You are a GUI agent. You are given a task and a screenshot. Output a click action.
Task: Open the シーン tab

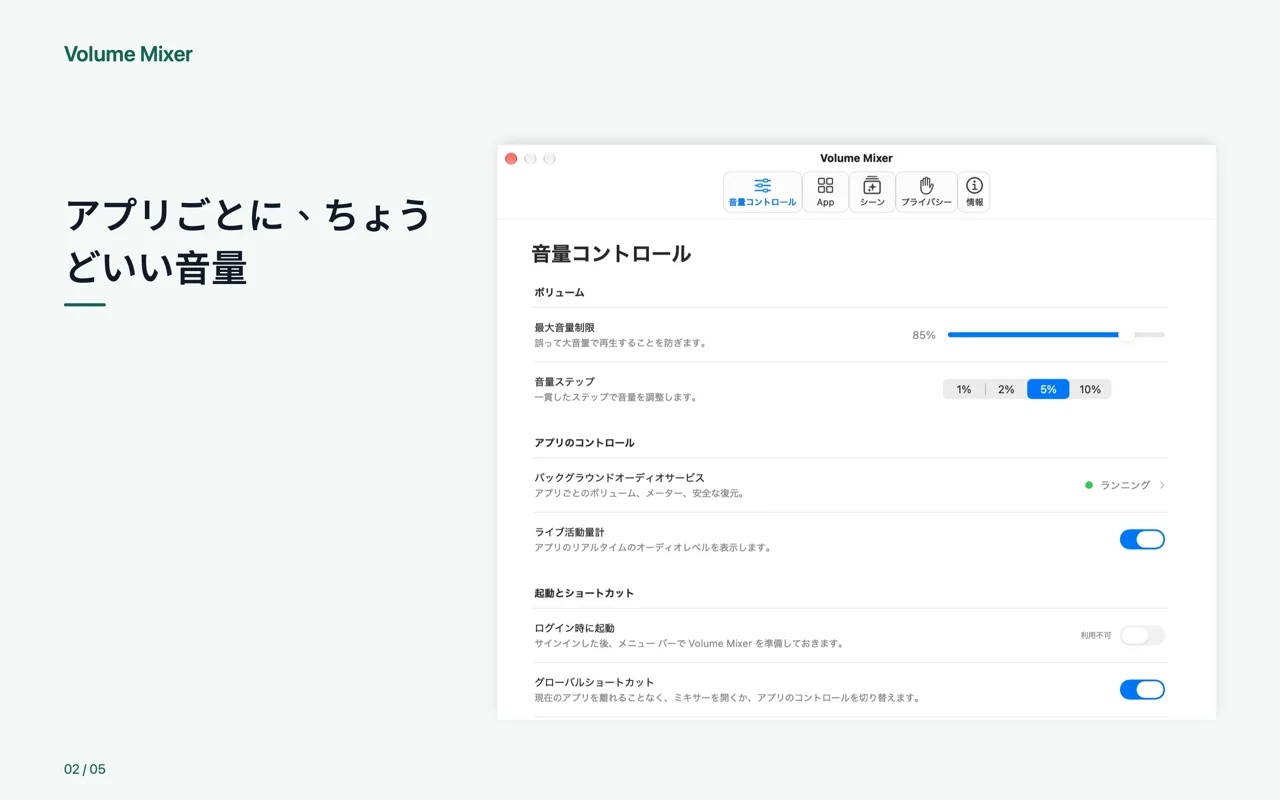coord(872,192)
